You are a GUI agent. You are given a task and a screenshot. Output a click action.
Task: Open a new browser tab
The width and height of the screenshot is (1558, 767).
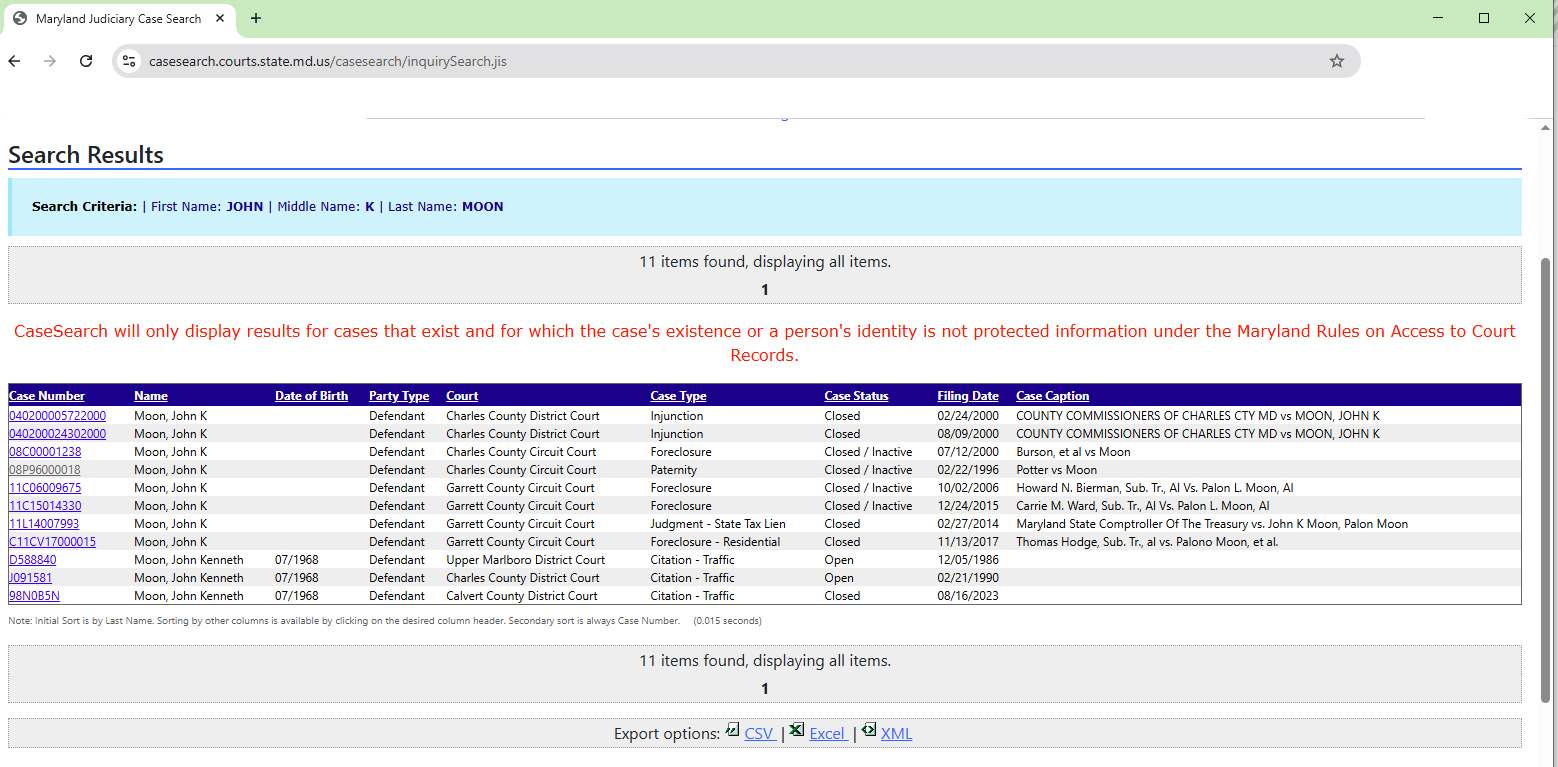(256, 18)
